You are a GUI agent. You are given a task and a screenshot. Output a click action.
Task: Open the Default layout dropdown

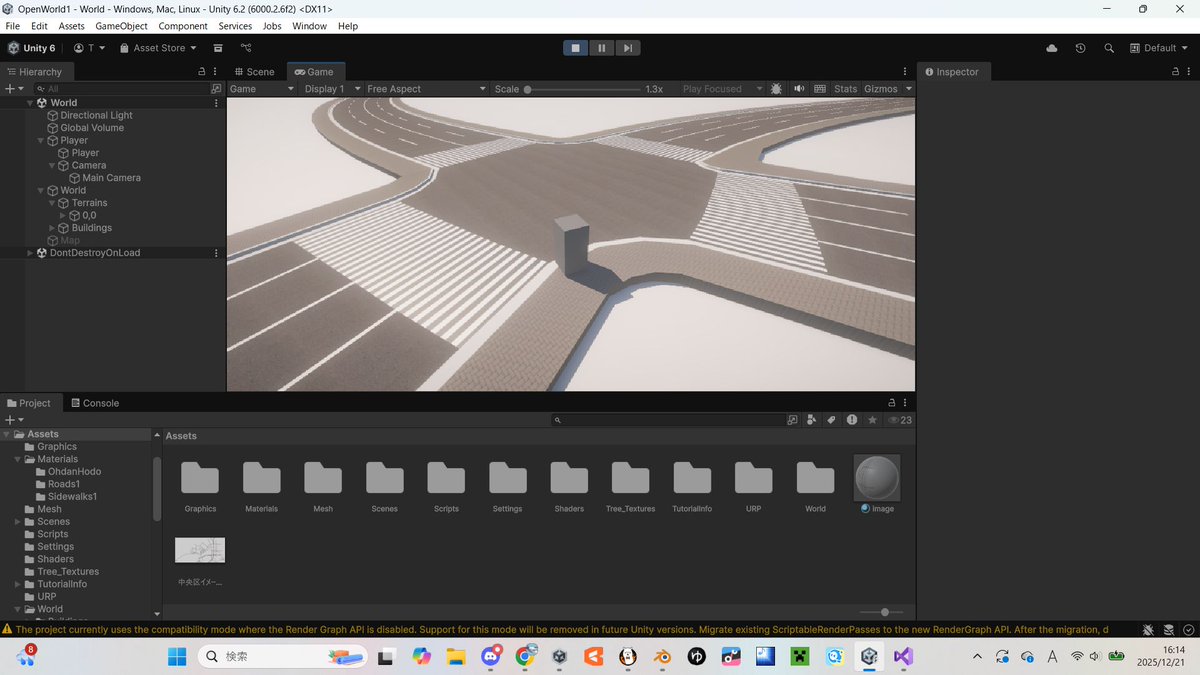[x=1160, y=48]
